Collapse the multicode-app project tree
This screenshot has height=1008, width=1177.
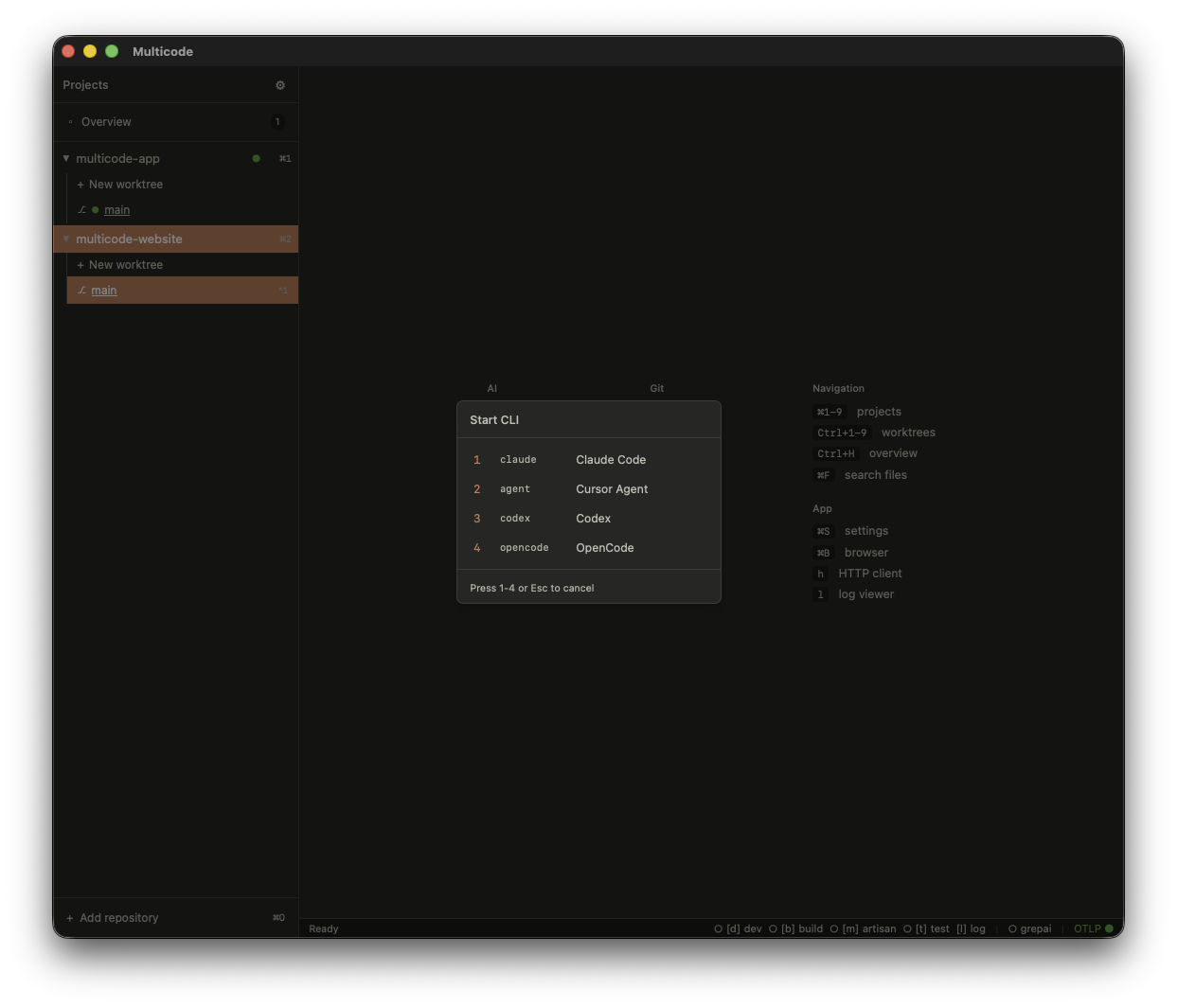coord(66,158)
